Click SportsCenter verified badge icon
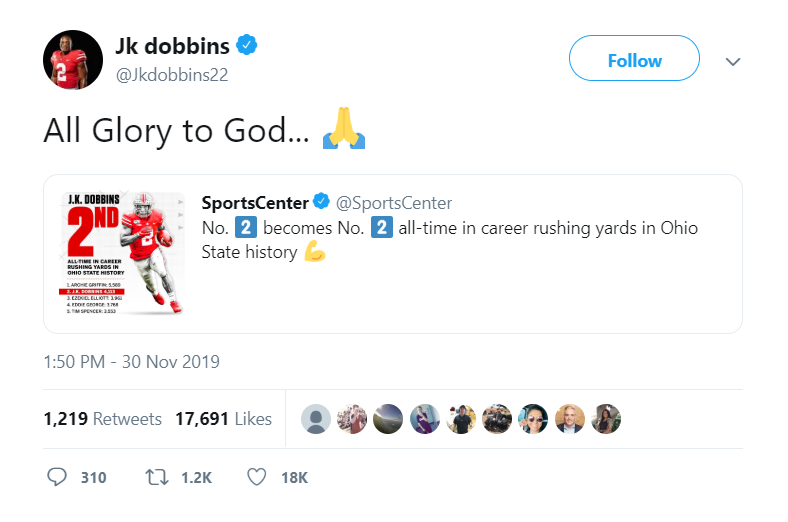788x522 pixels. pyautogui.click(x=322, y=203)
